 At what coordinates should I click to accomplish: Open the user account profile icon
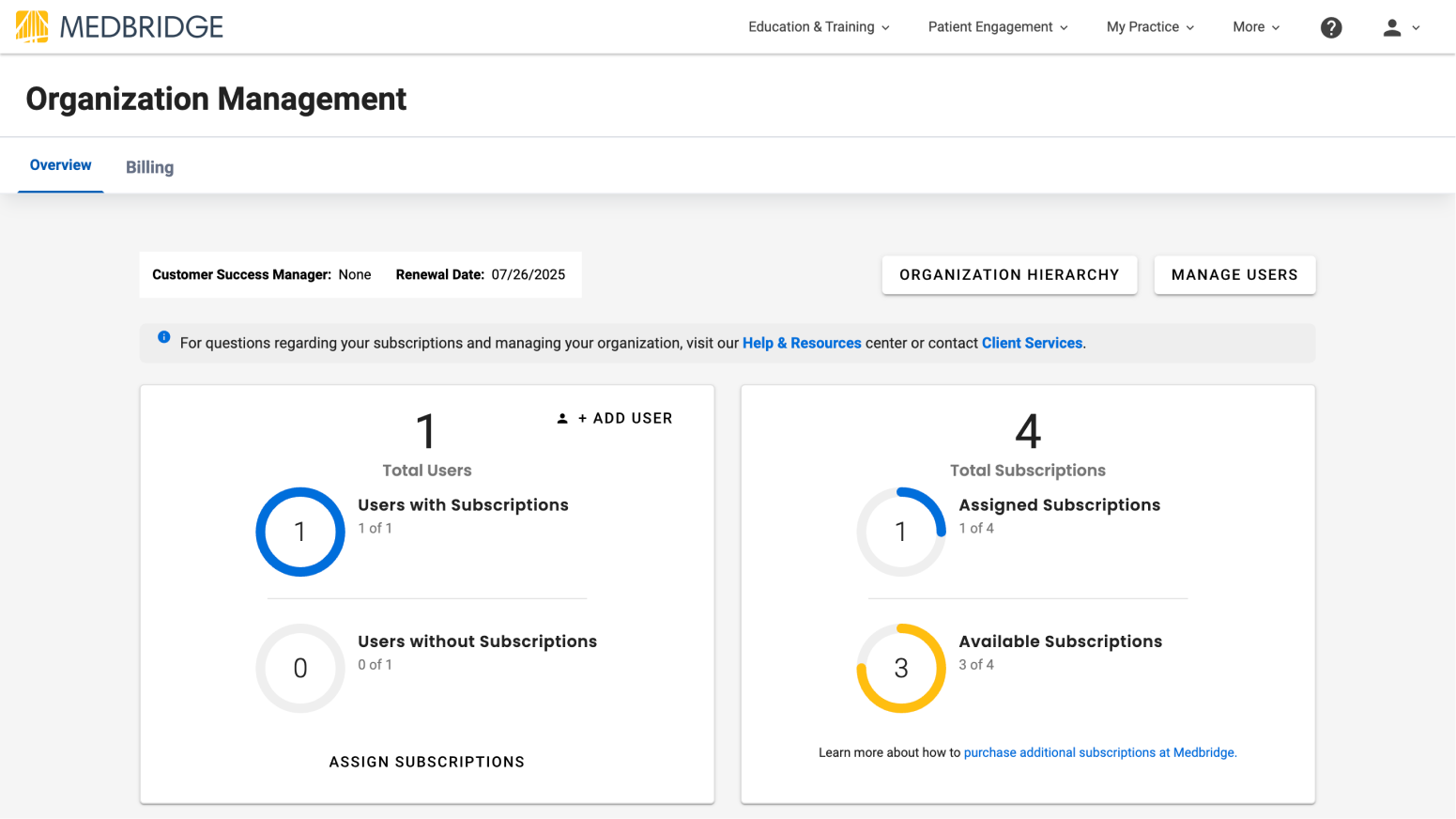click(1392, 27)
